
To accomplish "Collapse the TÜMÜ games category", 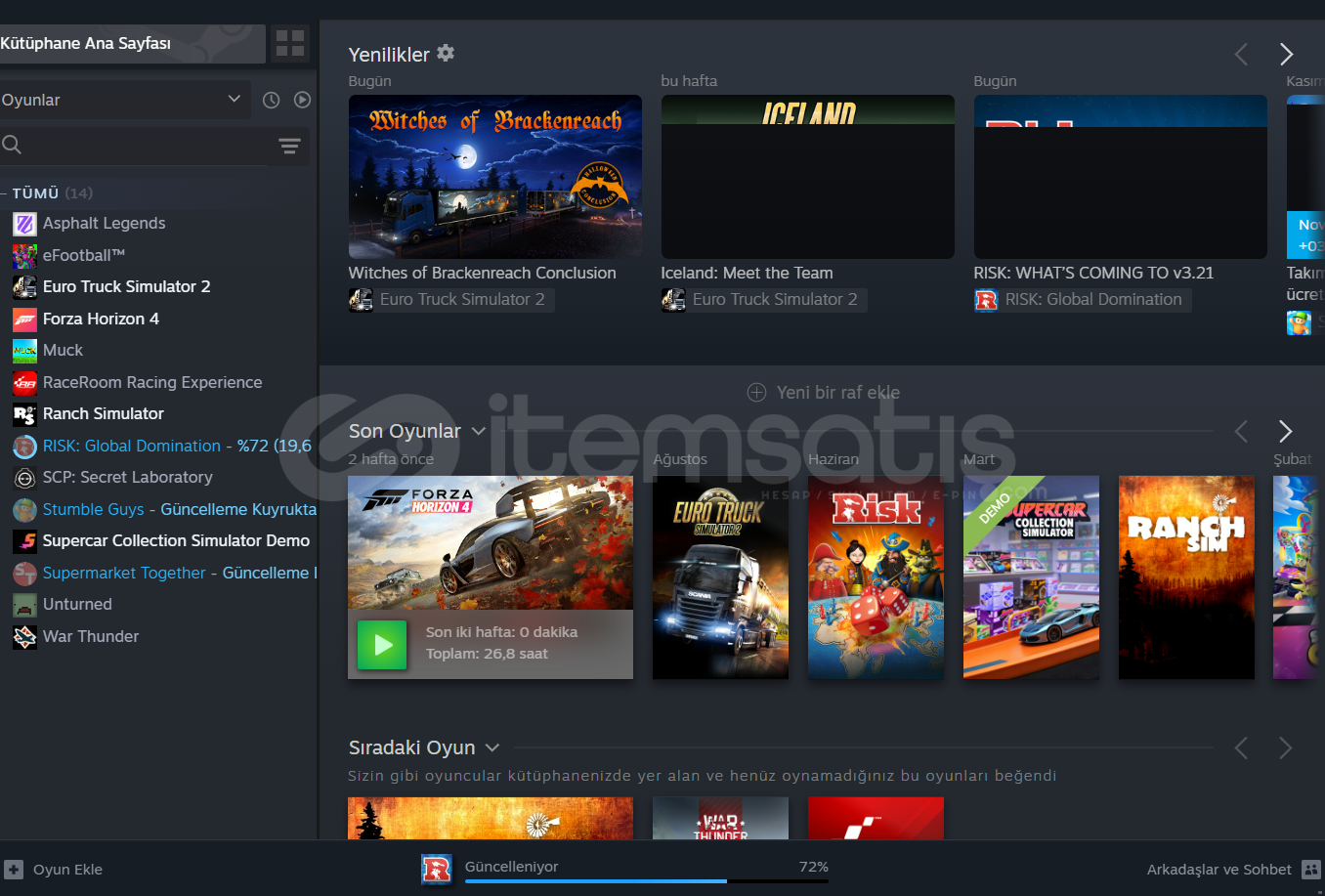I will click(5, 193).
